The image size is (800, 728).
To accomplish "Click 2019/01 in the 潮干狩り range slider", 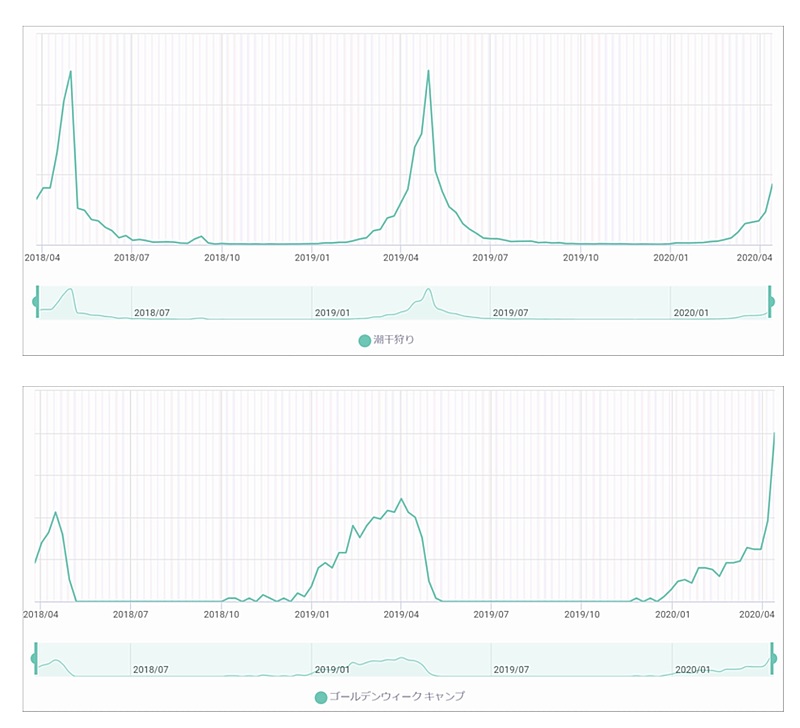I will tap(332, 313).
